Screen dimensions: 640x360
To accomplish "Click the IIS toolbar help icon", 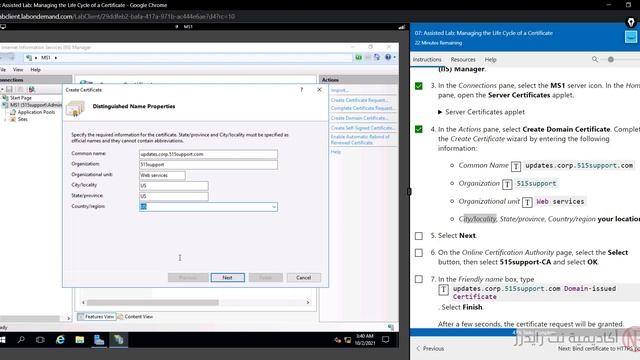I will [x=388, y=57].
